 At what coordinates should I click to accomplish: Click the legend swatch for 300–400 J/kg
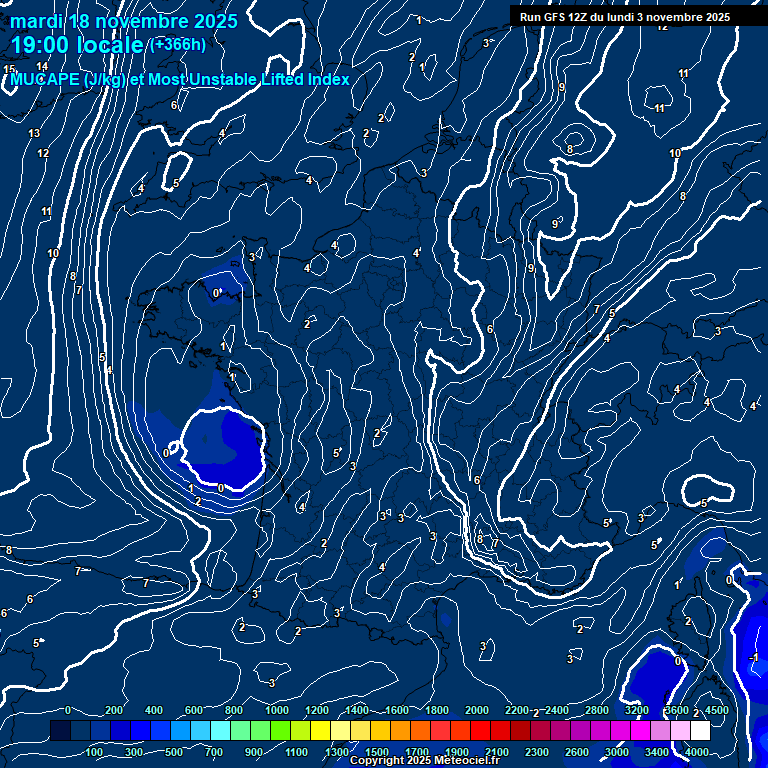click(x=141, y=730)
